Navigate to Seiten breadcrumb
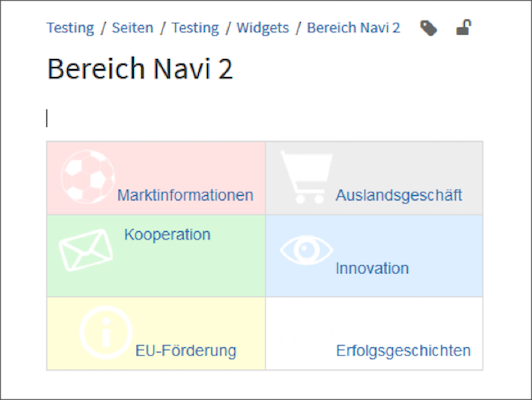Viewport: 532px width, 400px height. pos(133,28)
